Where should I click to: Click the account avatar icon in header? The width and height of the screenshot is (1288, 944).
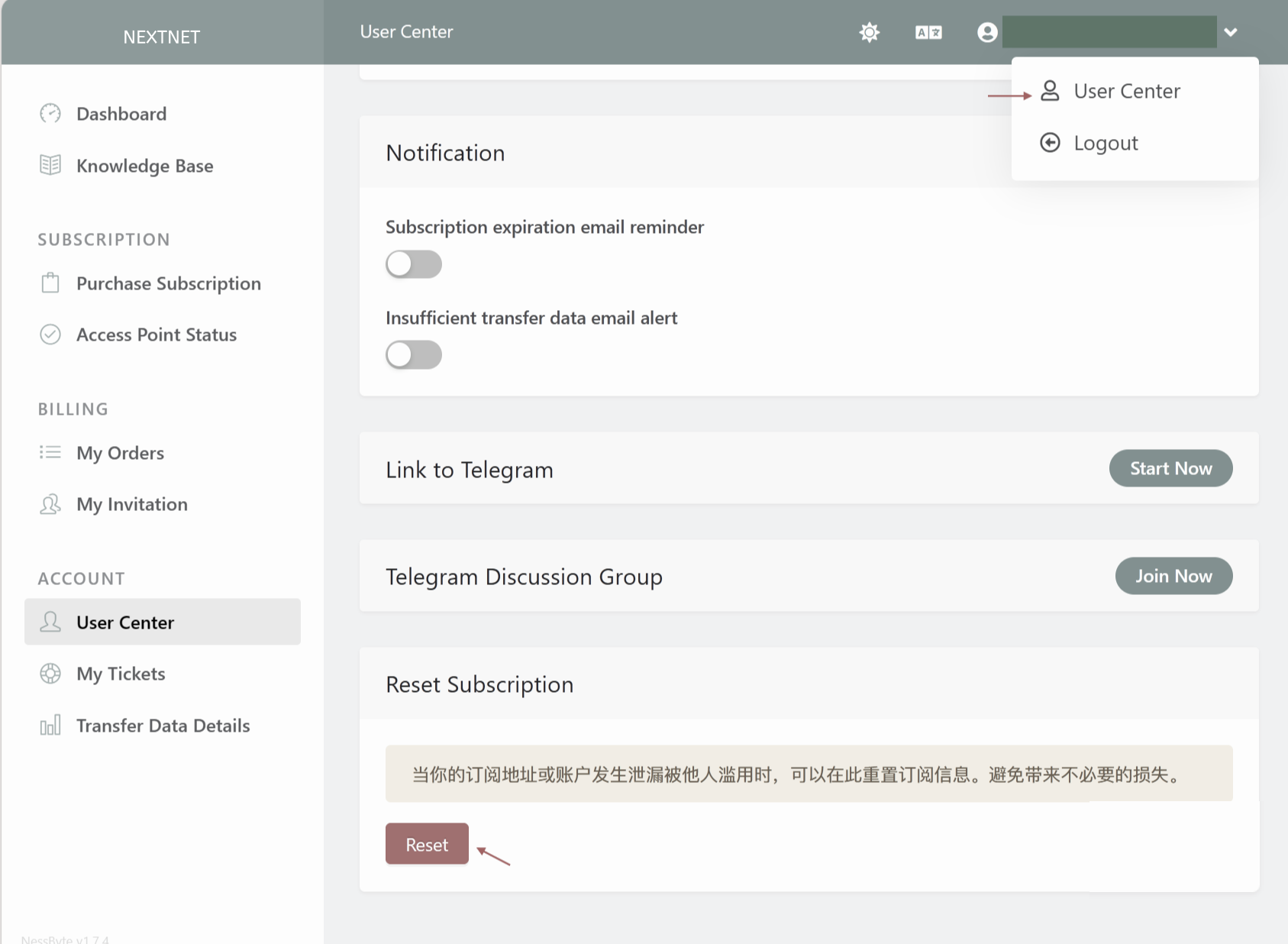coord(987,32)
